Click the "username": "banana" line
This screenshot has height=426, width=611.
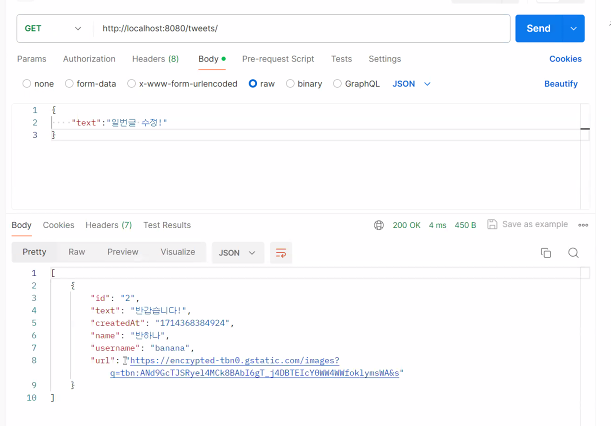pyautogui.click(x=142, y=348)
